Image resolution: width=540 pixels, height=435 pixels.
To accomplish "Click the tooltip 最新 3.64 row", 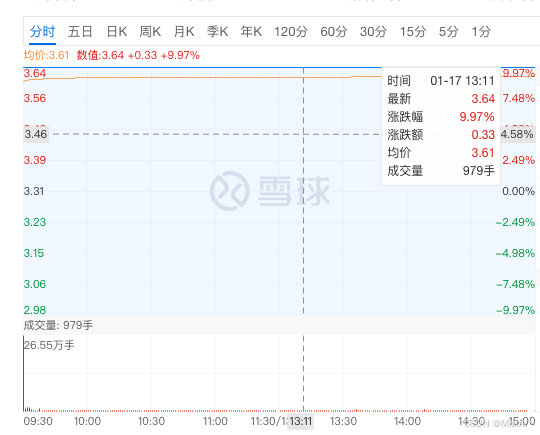I will tap(441, 99).
